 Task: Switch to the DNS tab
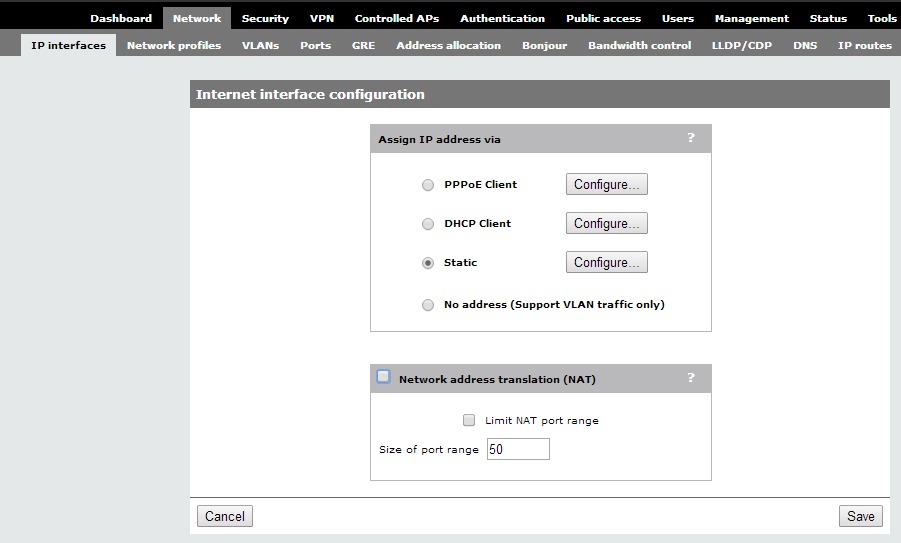tap(805, 45)
